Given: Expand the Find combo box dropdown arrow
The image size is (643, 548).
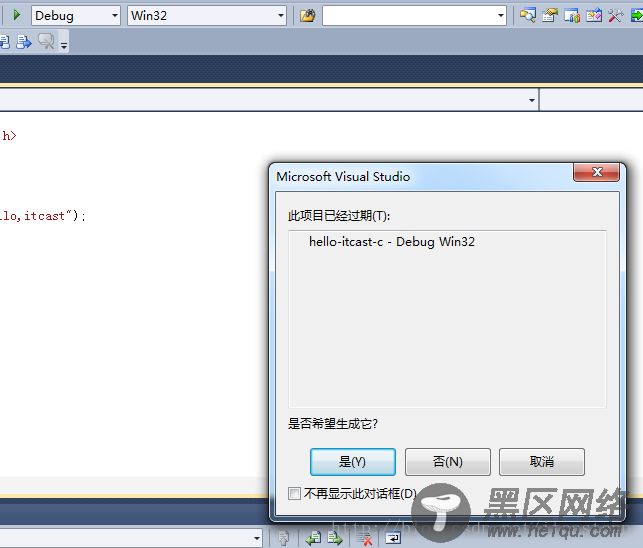Looking at the screenshot, I should [501, 16].
